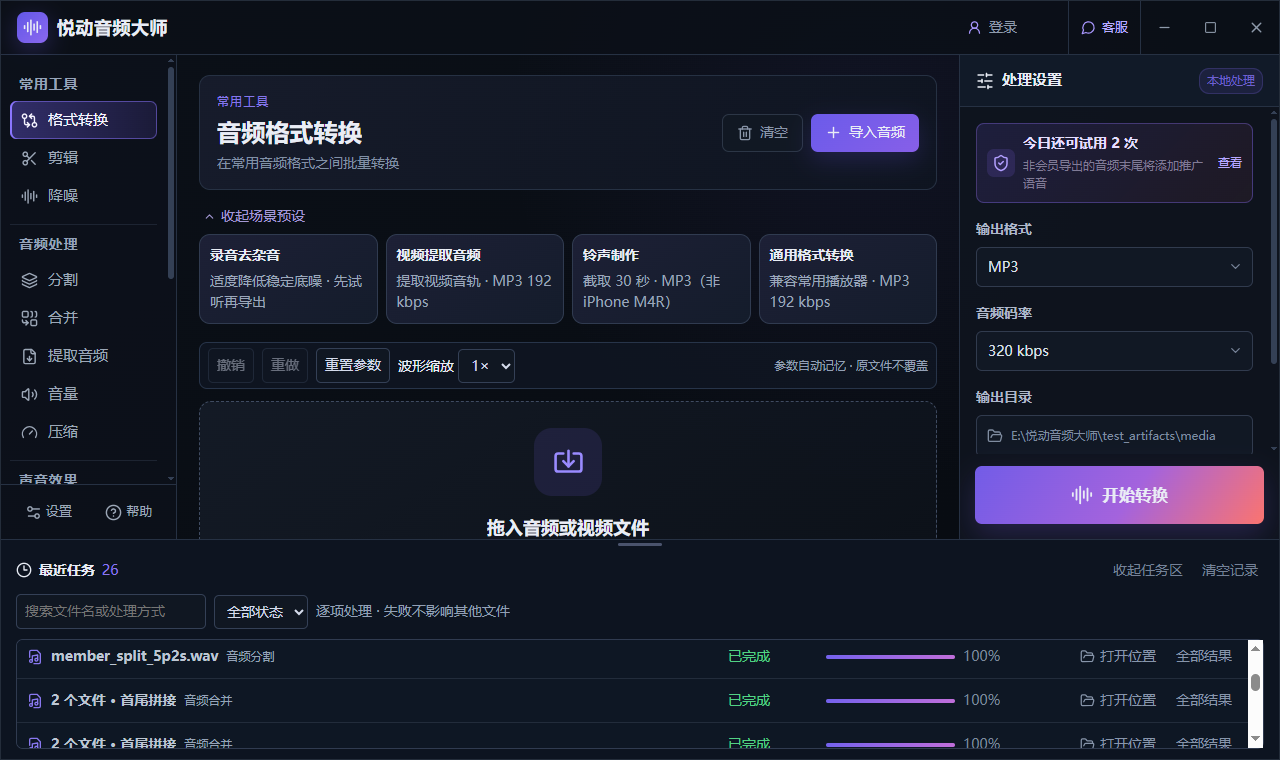
Task: Collapse tasks with 收起任务区
Action: point(1148,570)
